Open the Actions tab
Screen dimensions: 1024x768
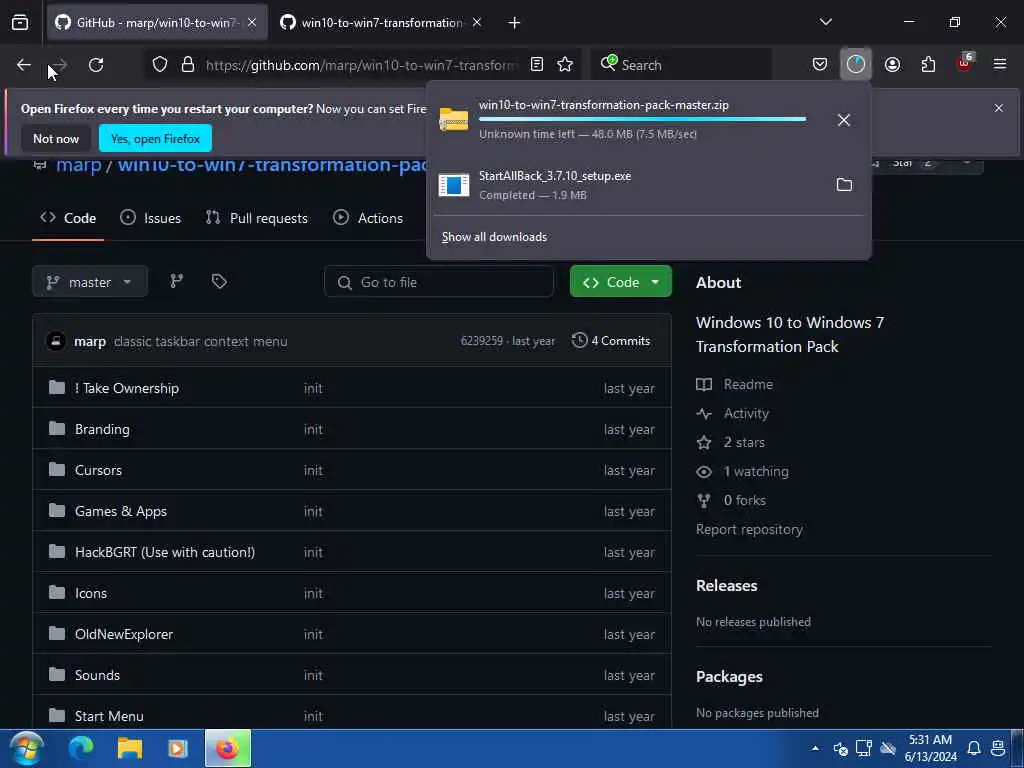[368, 218]
